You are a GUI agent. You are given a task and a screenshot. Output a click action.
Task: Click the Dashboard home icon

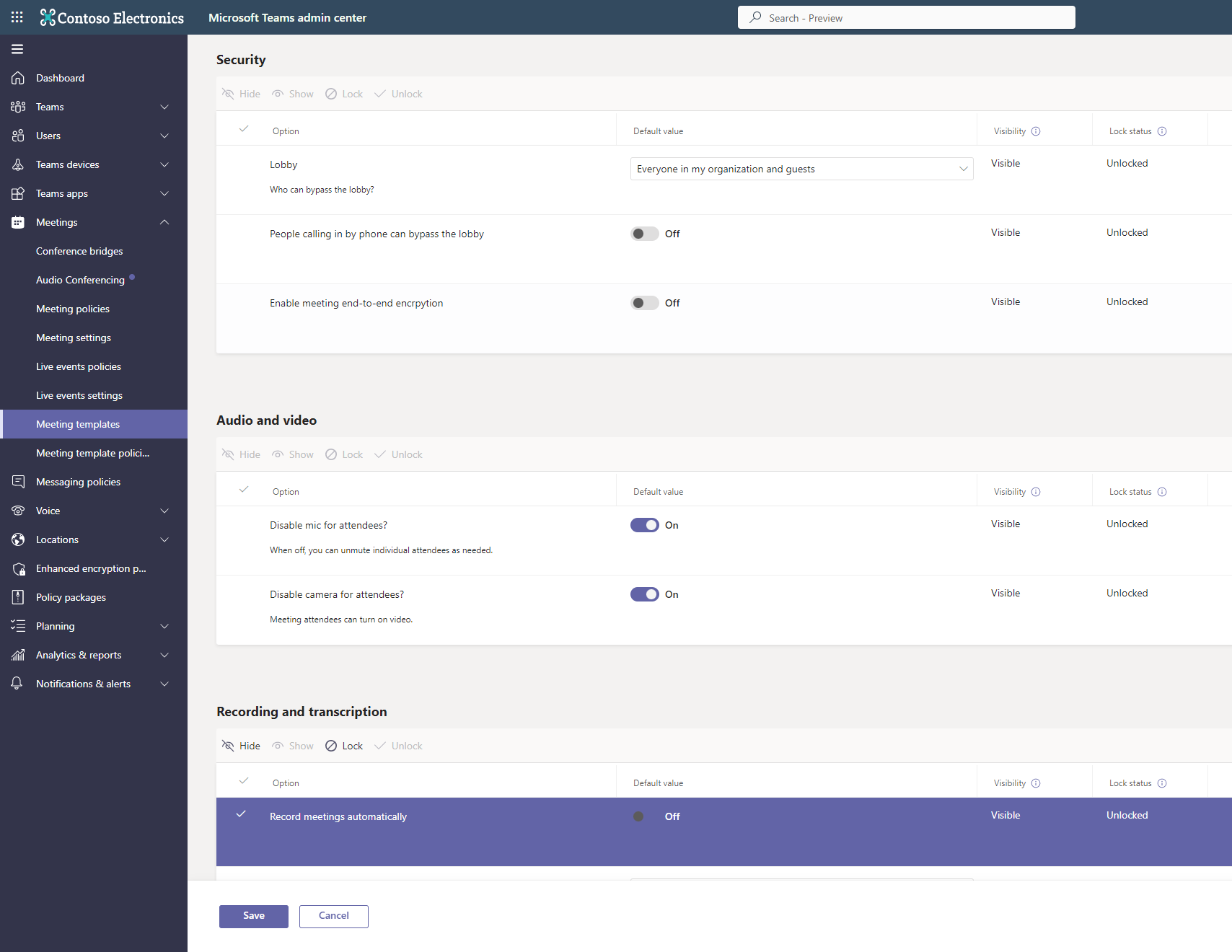[x=18, y=78]
